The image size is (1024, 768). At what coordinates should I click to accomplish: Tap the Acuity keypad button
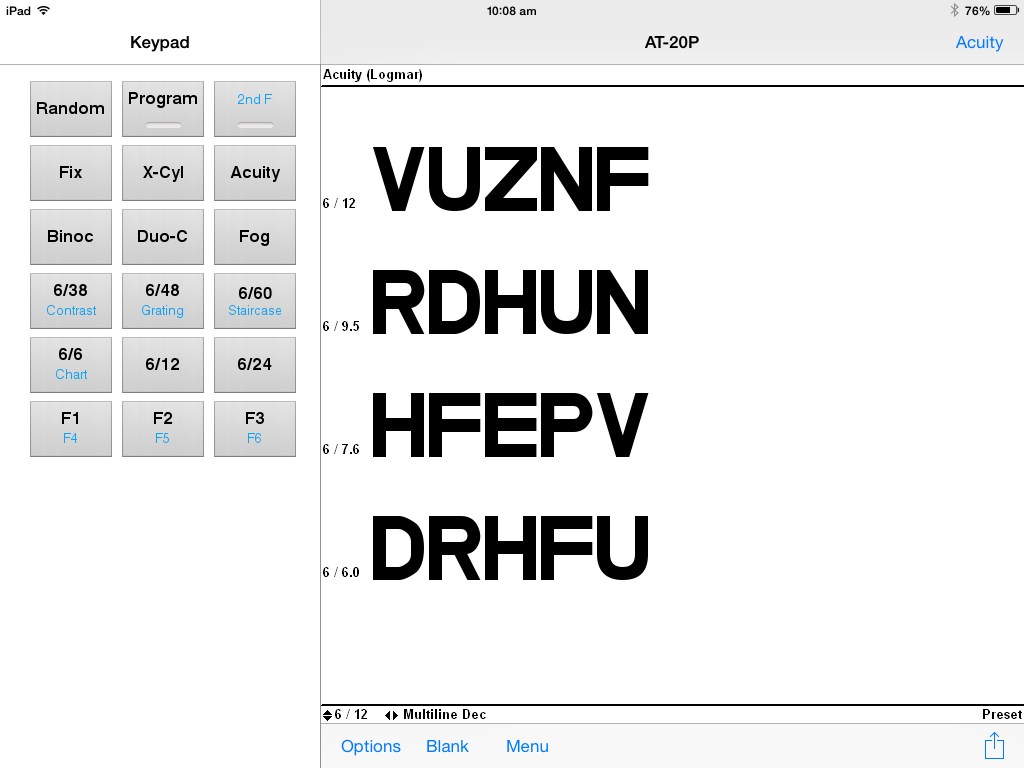[255, 172]
